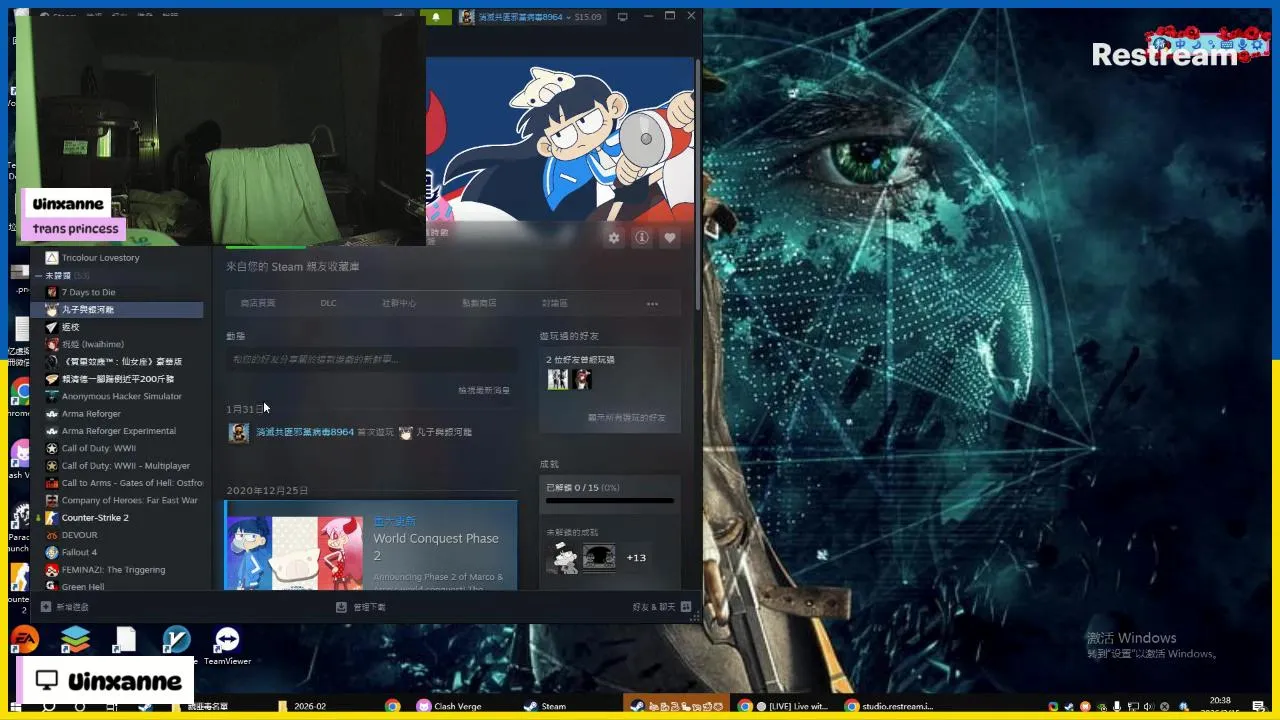The image size is (1280, 720).
Task: Click the Windows Start button
Action: pos(18,707)
